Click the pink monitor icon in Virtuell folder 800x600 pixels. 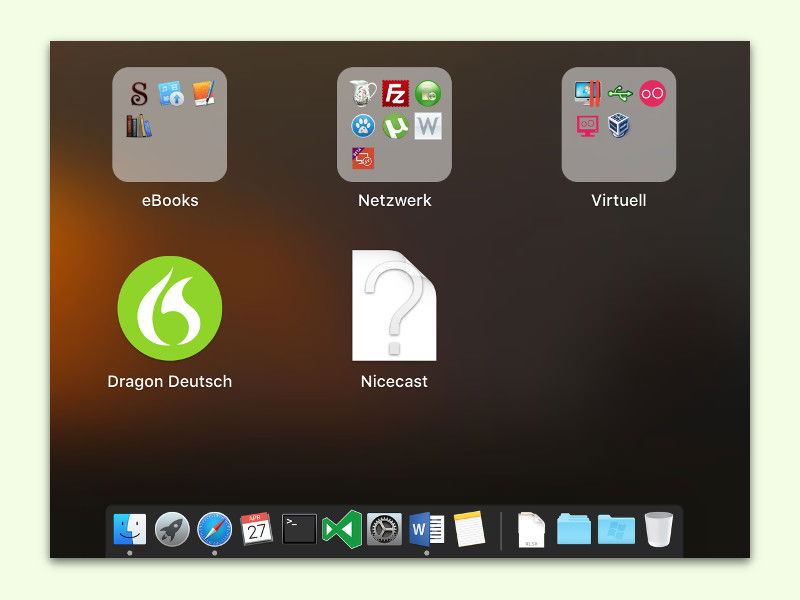coord(587,126)
